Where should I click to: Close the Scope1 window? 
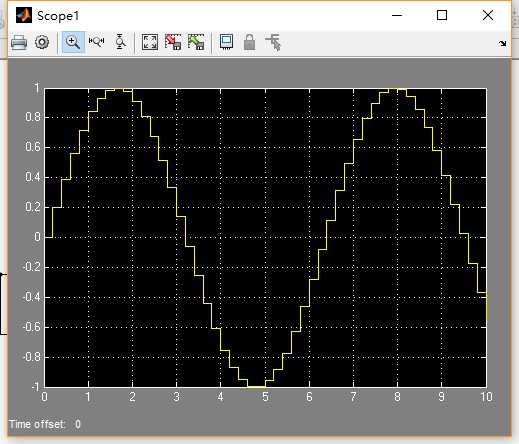(x=488, y=15)
